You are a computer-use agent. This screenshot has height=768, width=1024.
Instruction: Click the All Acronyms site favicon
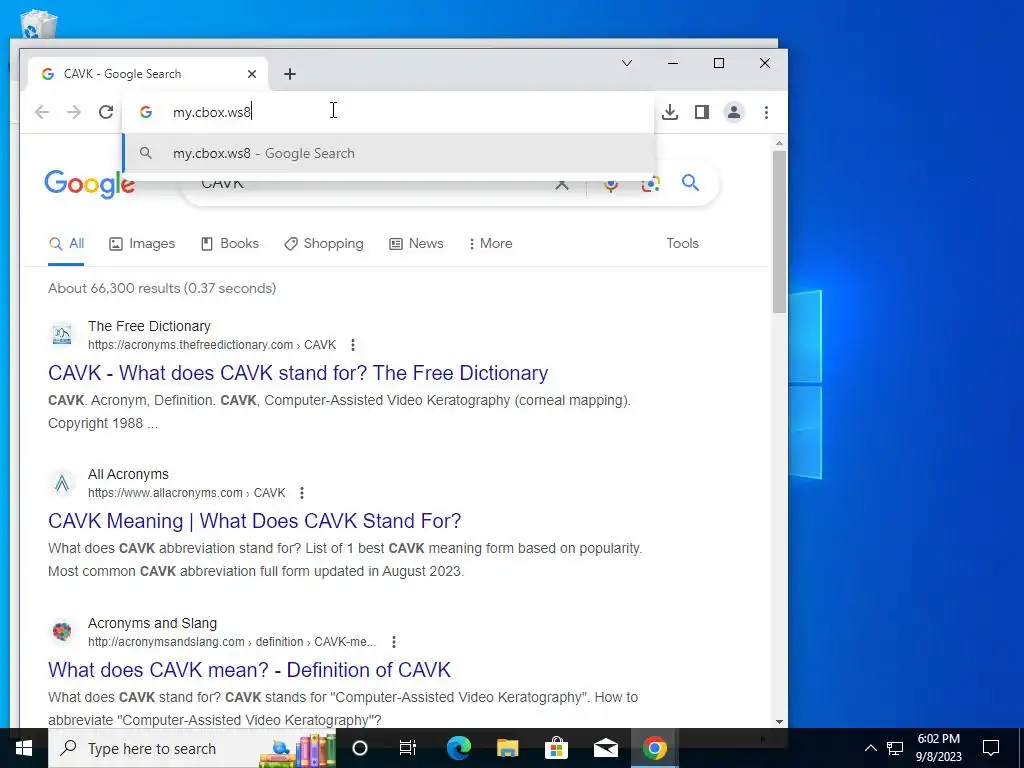[x=62, y=483]
